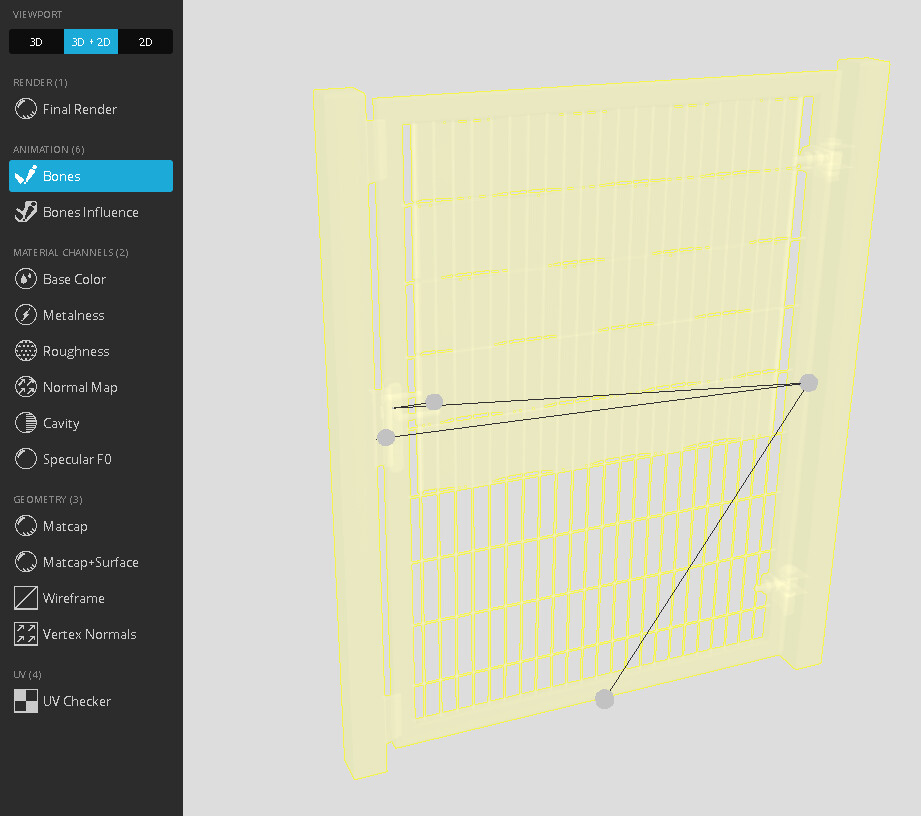The width and height of the screenshot is (921, 816).
Task: Select the bone joint near the gate latch
Action: [434, 402]
